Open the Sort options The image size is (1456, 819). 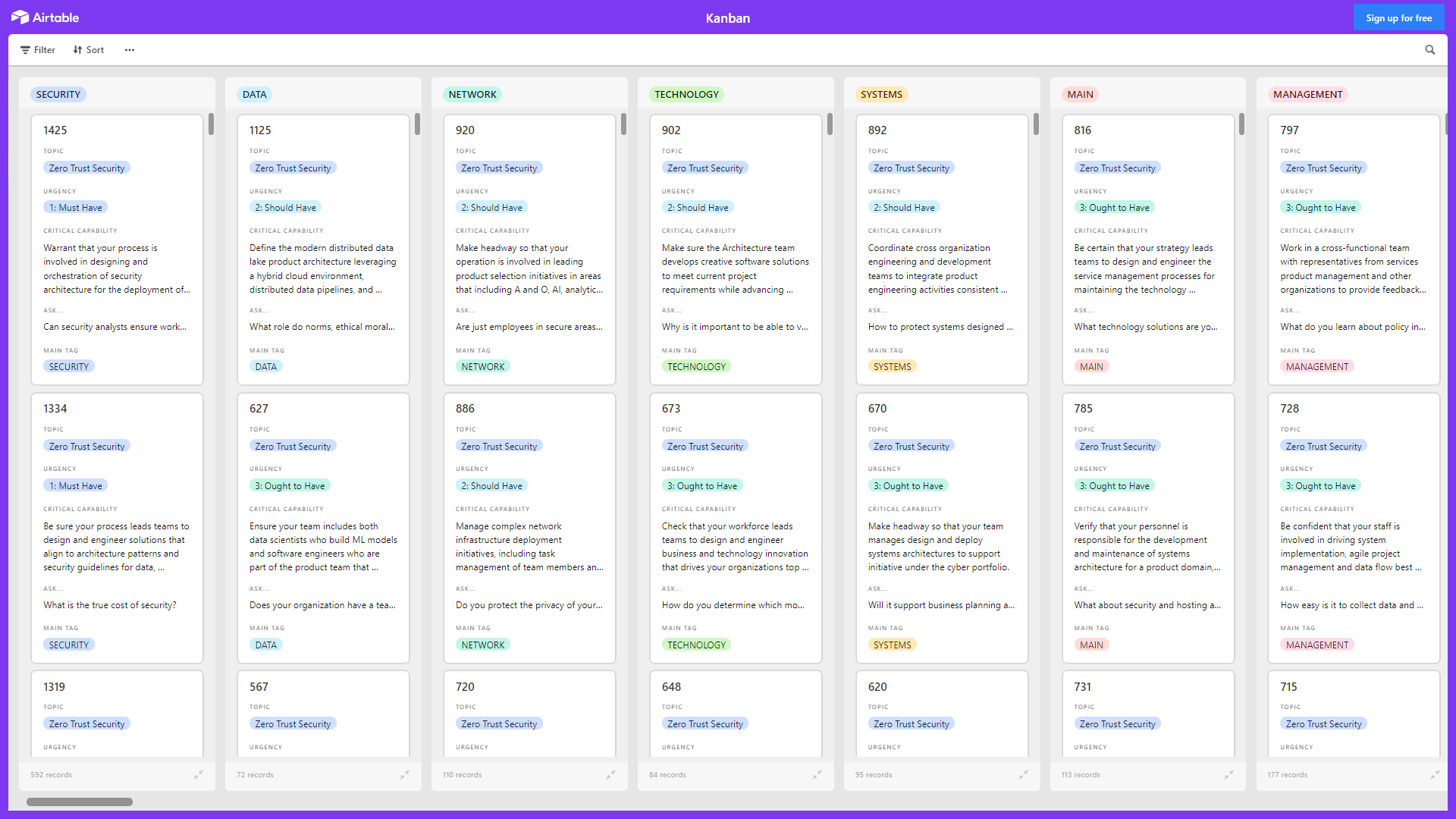pos(89,50)
